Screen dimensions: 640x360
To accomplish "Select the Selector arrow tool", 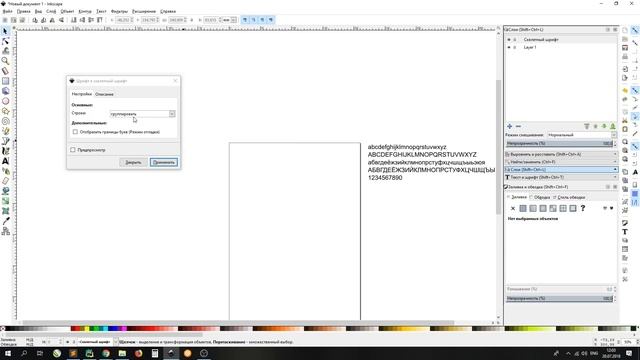I will 5,31.
